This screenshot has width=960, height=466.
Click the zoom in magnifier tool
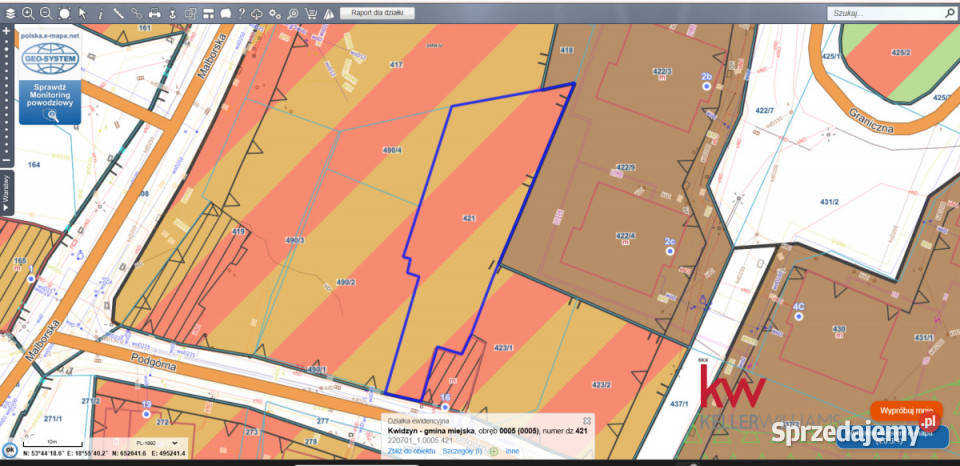click(28, 13)
